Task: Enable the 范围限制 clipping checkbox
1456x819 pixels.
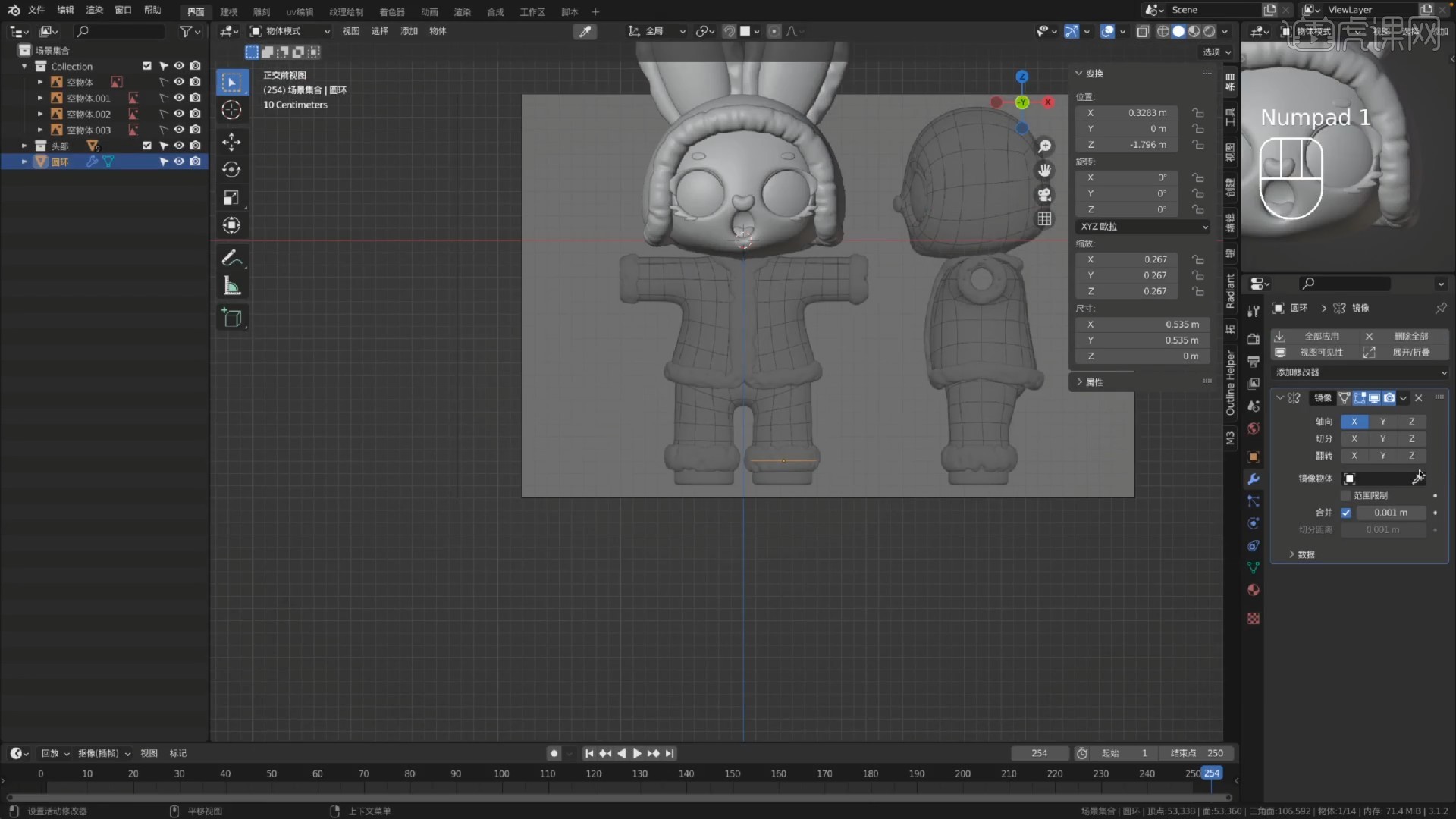Action: pyautogui.click(x=1345, y=496)
